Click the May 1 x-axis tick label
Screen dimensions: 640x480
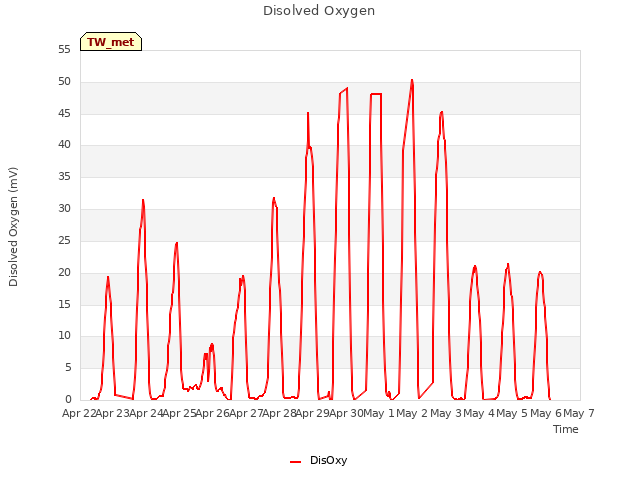tap(379, 413)
